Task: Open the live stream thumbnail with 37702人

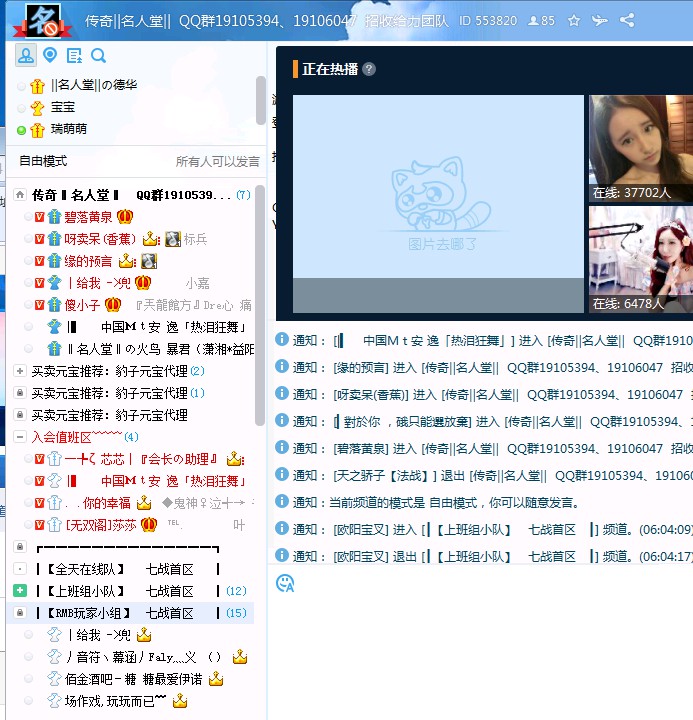Action: click(640, 148)
